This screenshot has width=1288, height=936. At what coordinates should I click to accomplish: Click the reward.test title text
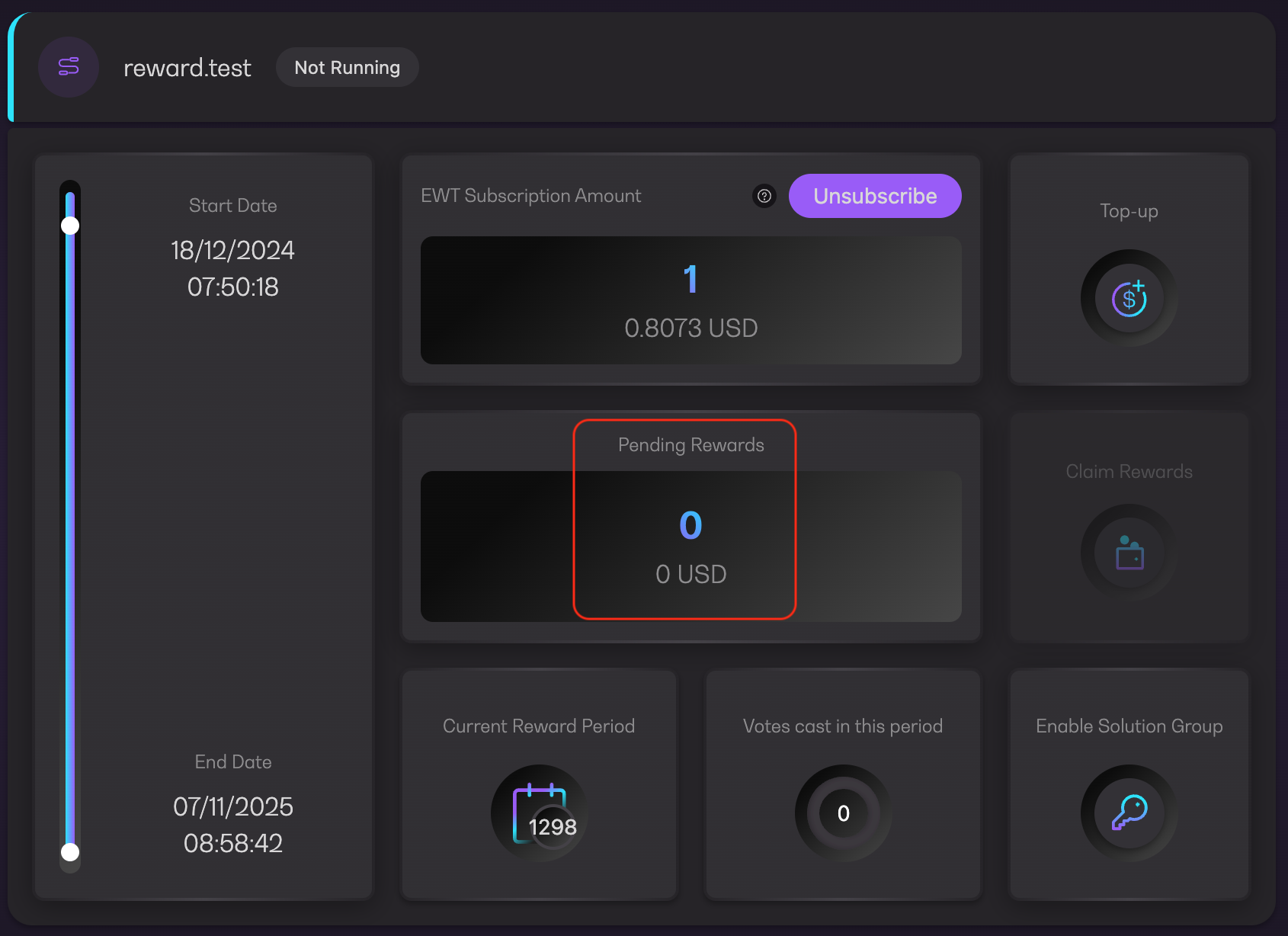click(x=187, y=68)
